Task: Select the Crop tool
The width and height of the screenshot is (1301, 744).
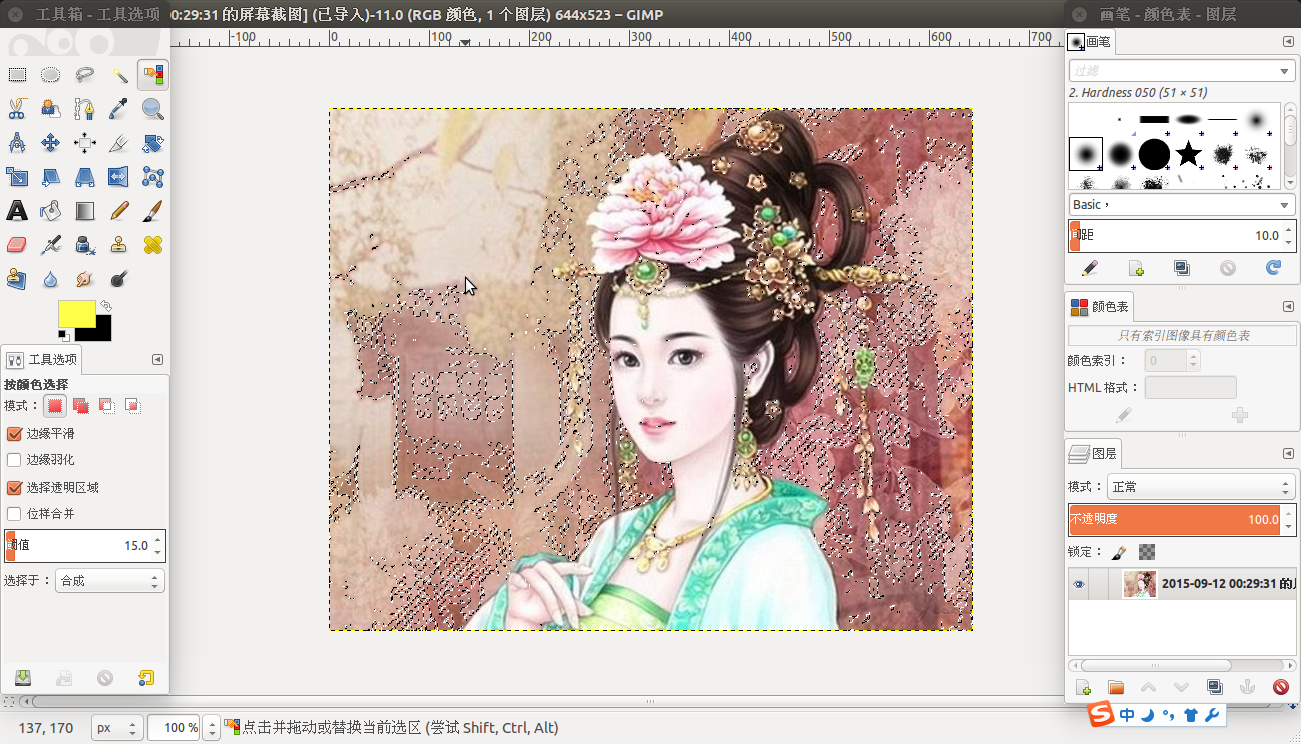Action: 119,143
